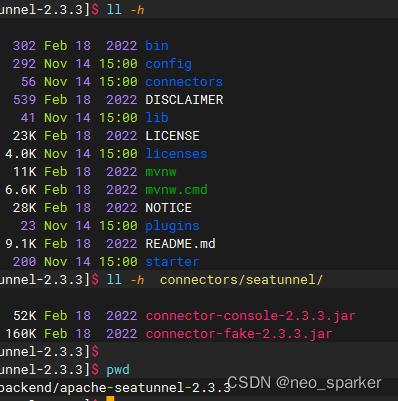The image size is (398, 401).
Task: Select the LICENSE file name
Action: pyautogui.click(x=172, y=136)
